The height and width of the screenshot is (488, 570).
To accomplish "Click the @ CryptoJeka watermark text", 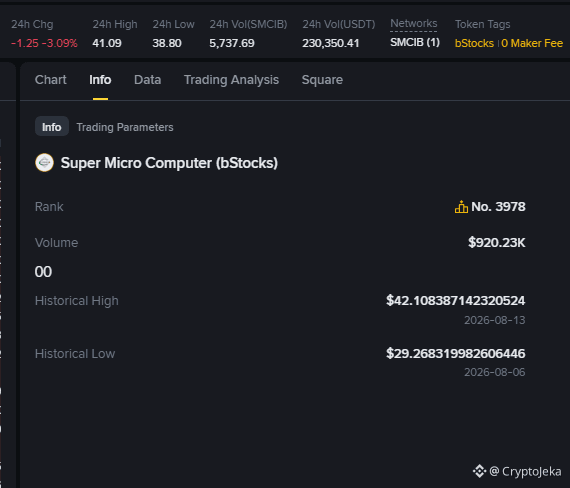I will point(525,471).
